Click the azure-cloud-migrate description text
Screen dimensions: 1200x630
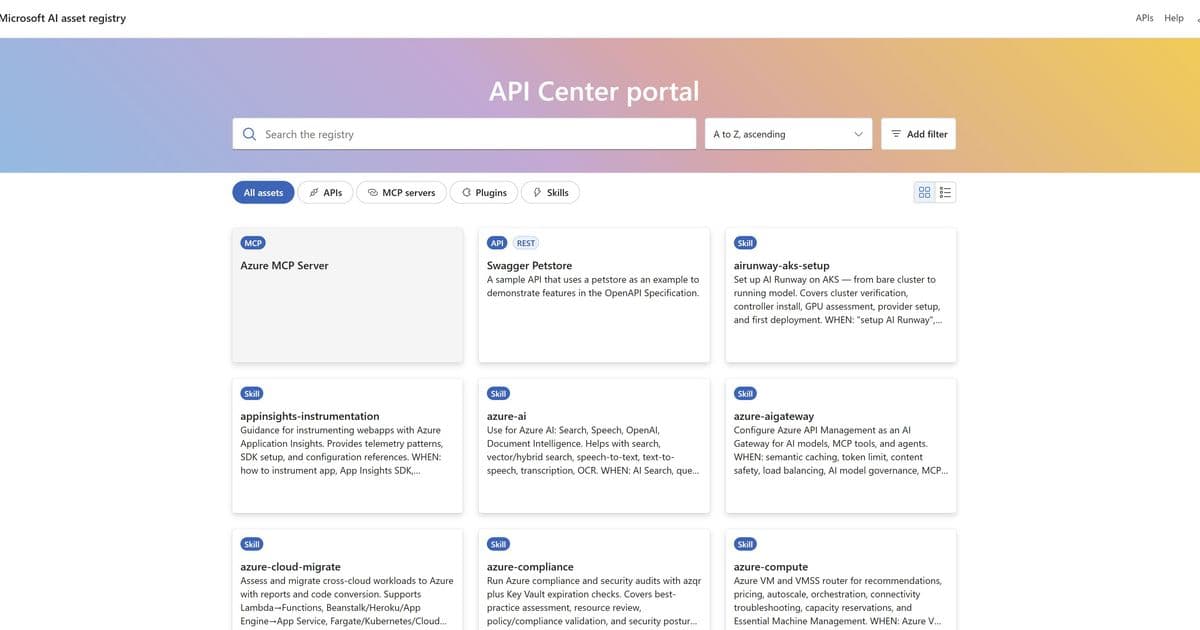[347, 601]
